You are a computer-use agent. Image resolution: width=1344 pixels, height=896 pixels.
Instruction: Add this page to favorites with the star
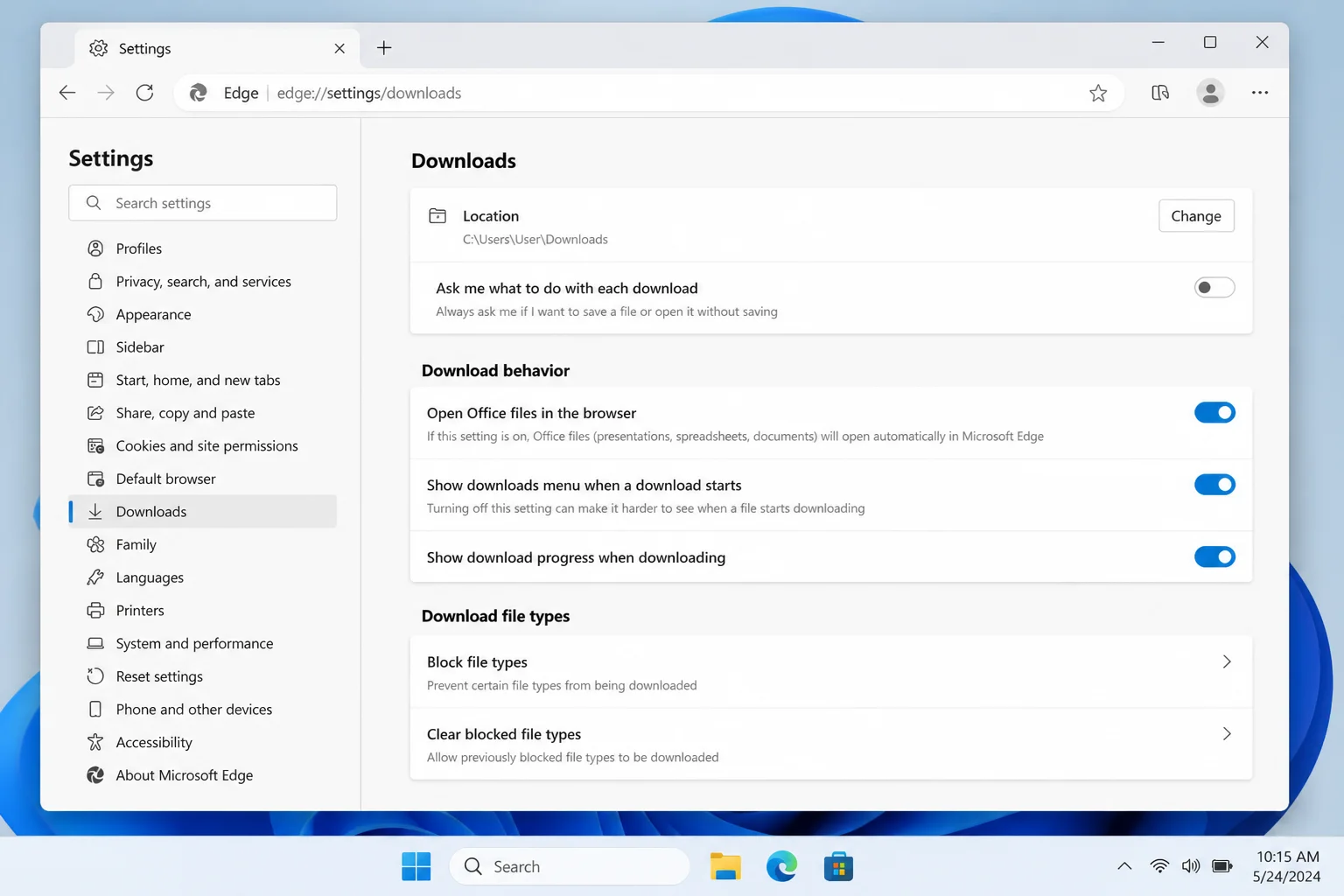click(x=1098, y=93)
